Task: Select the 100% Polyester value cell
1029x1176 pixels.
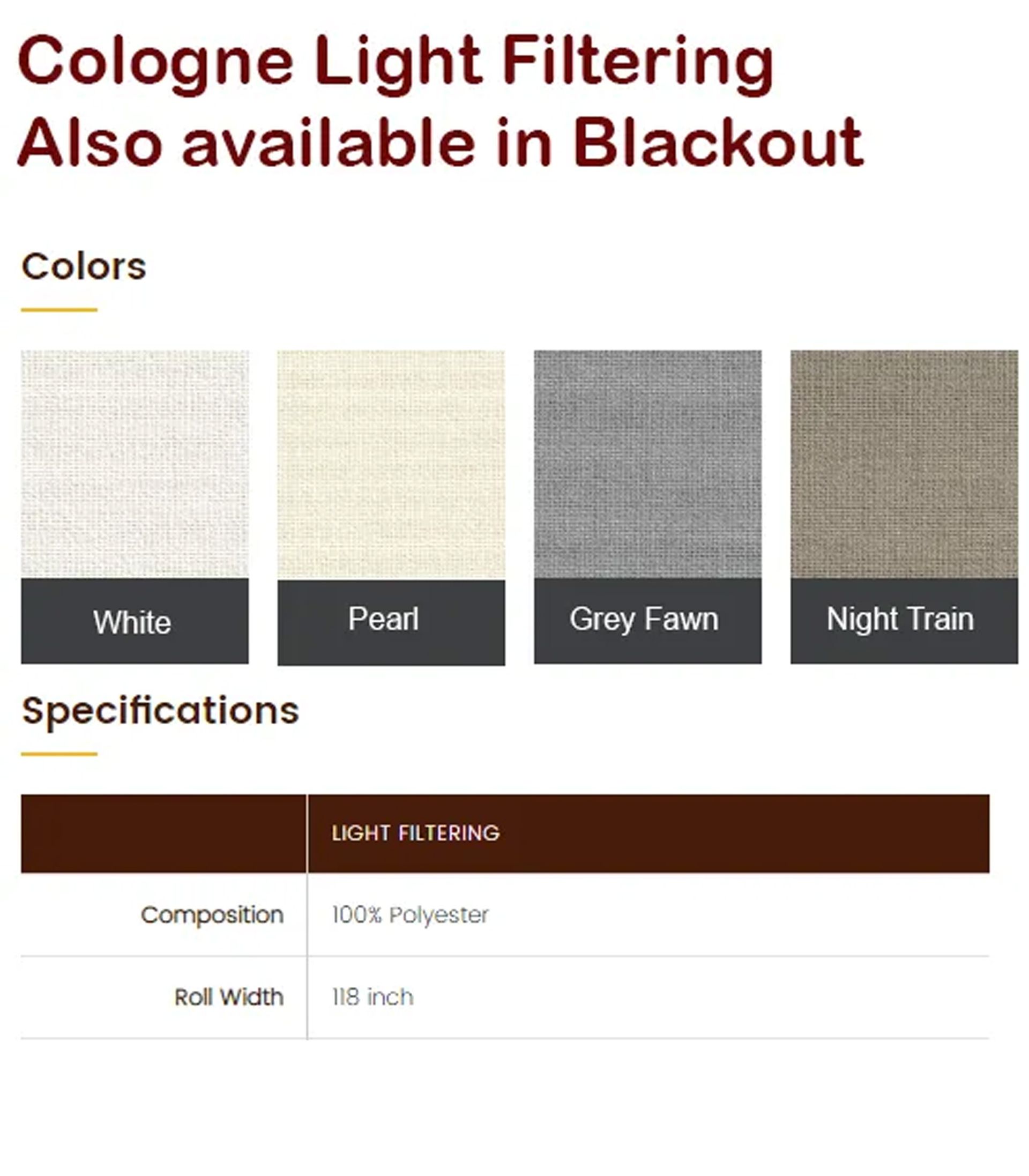Action: pos(410,915)
